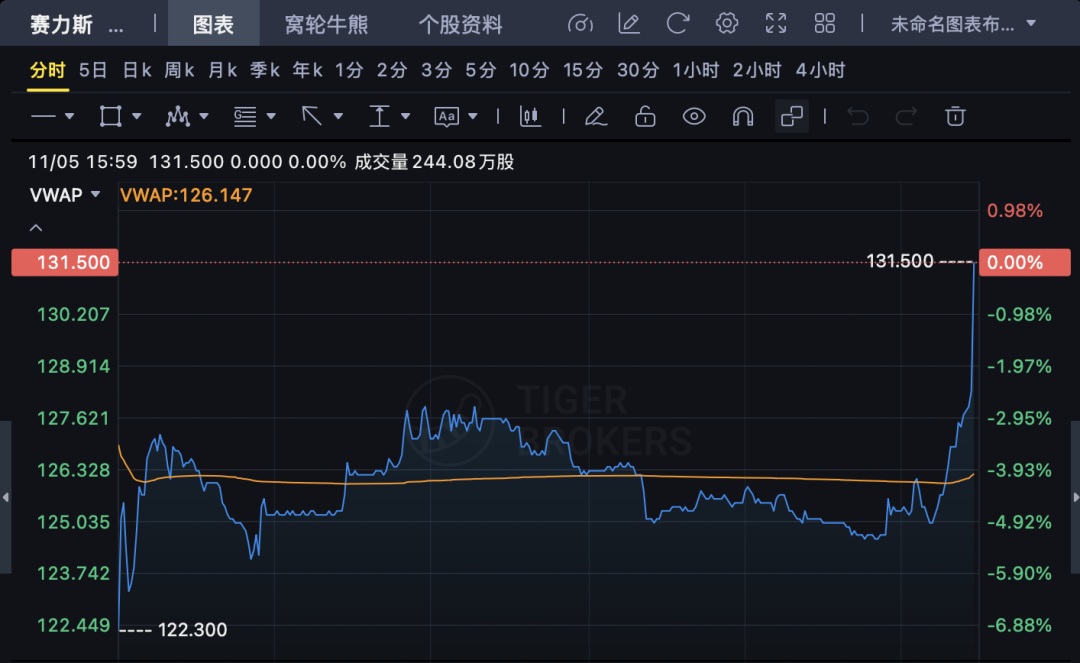
Task: Toggle drawing visibility with the eye icon
Action: pyautogui.click(x=694, y=117)
